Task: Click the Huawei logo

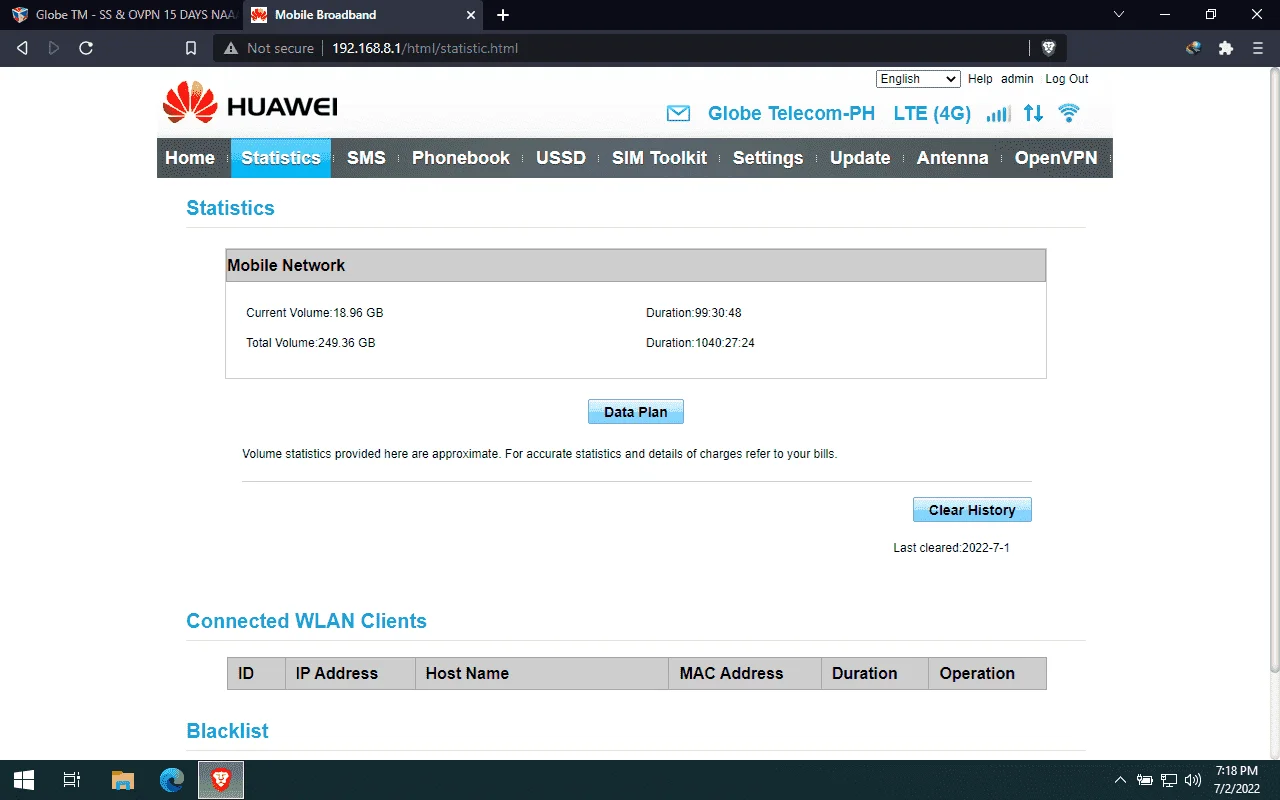Action: 250,103
